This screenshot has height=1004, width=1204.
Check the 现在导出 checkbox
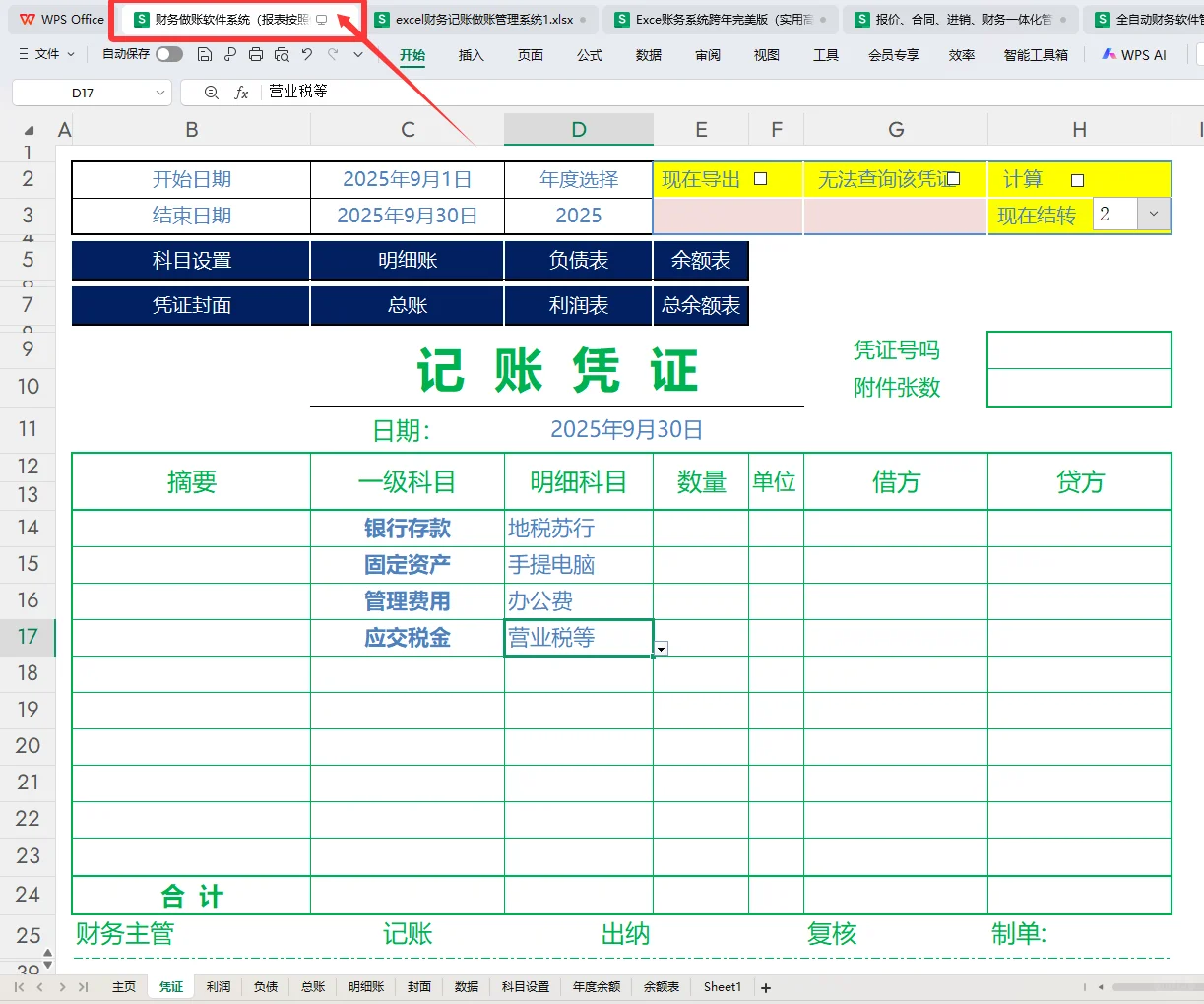[x=760, y=179]
